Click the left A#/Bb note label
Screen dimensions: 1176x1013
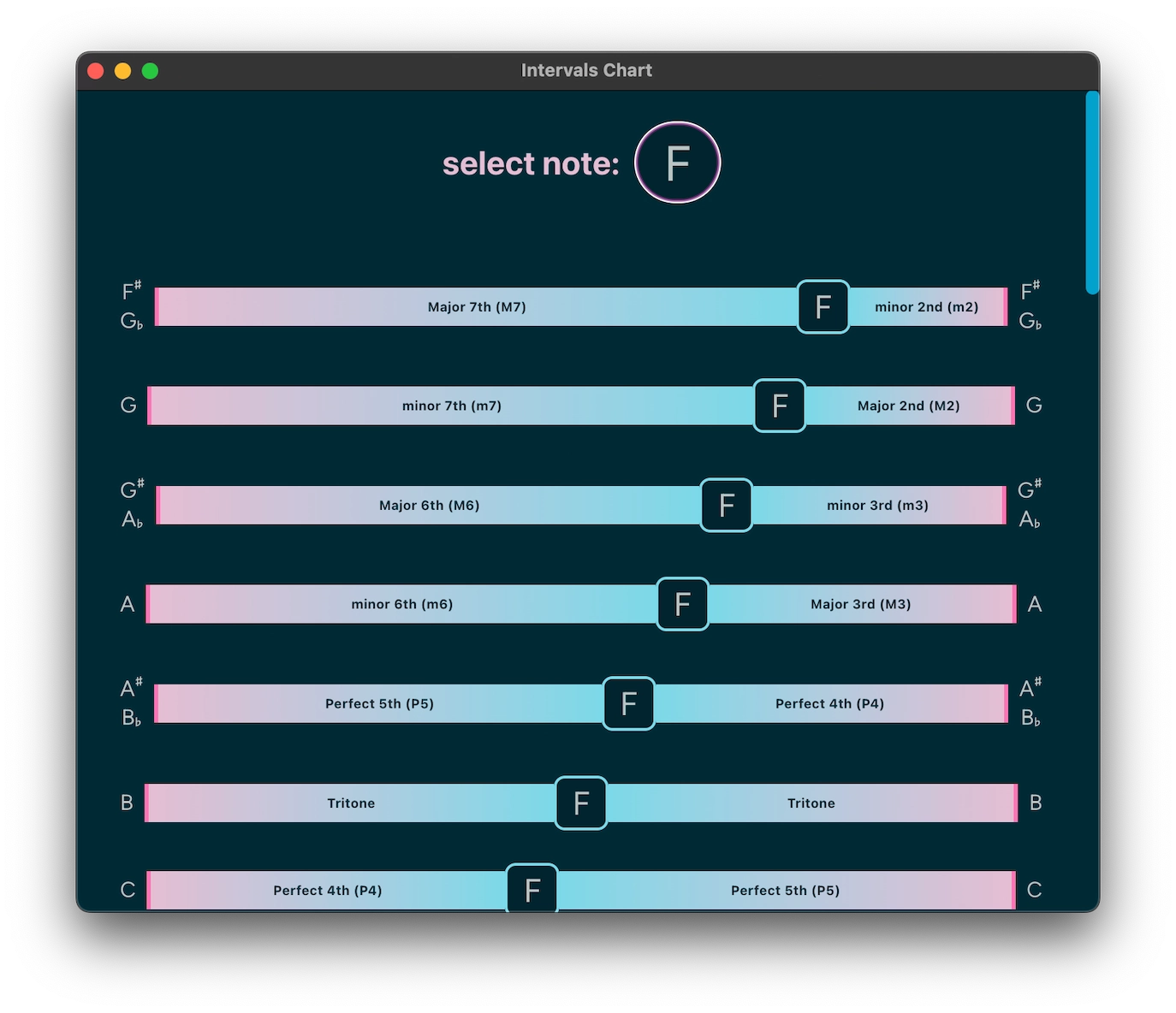pyautogui.click(x=132, y=702)
